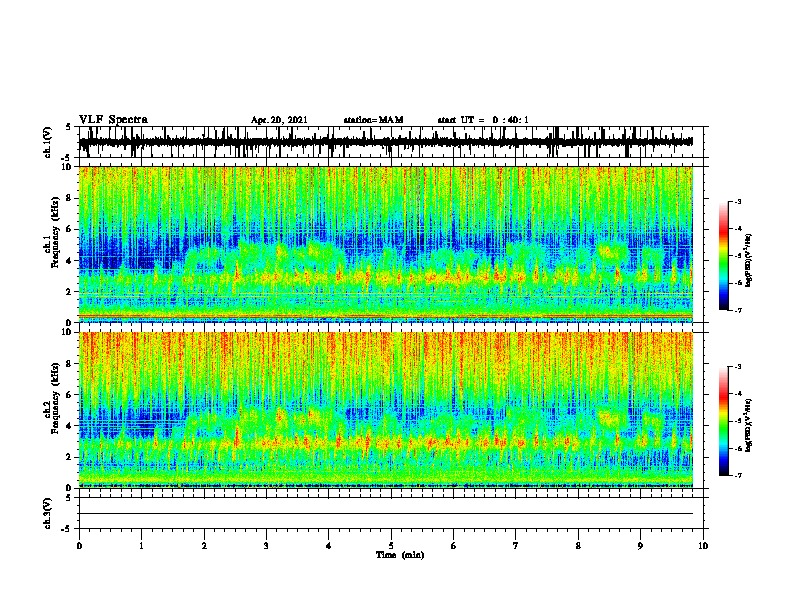The image size is (792, 612).
Task: Select the "start UT = 0 : 40: 1" label
Action: tap(483, 120)
